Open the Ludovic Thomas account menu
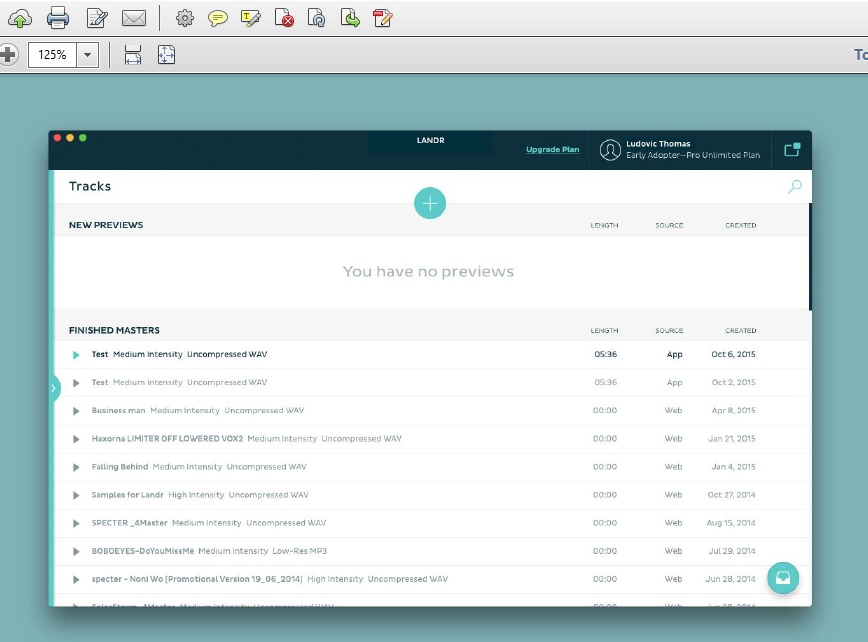This screenshot has width=868, height=642. click(x=679, y=150)
